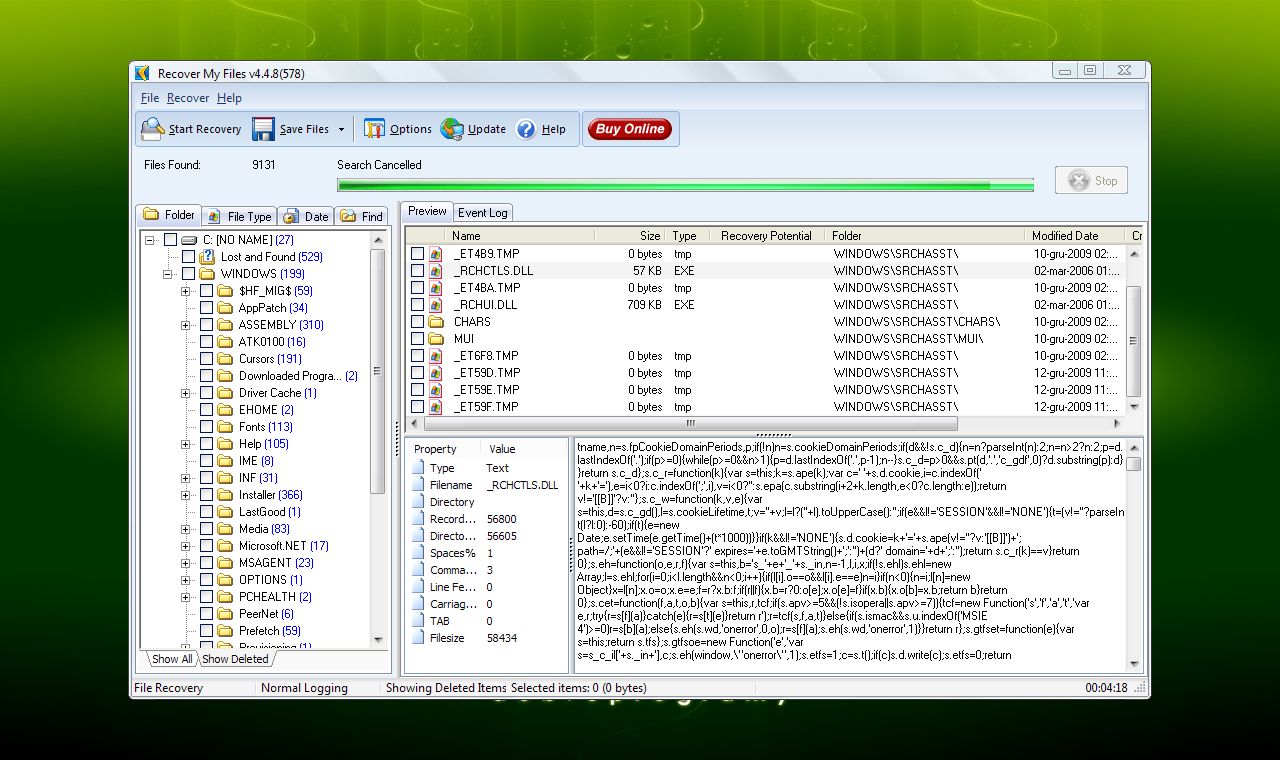1280x760 pixels.
Task: Check the Installer folder checkbox
Action: click(x=206, y=495)
